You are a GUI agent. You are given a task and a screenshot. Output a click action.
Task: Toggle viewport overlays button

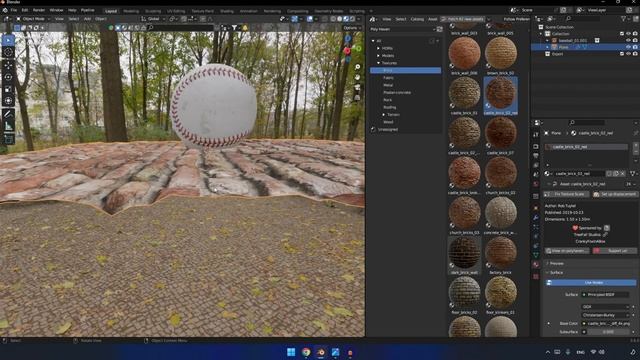point(310,19)
